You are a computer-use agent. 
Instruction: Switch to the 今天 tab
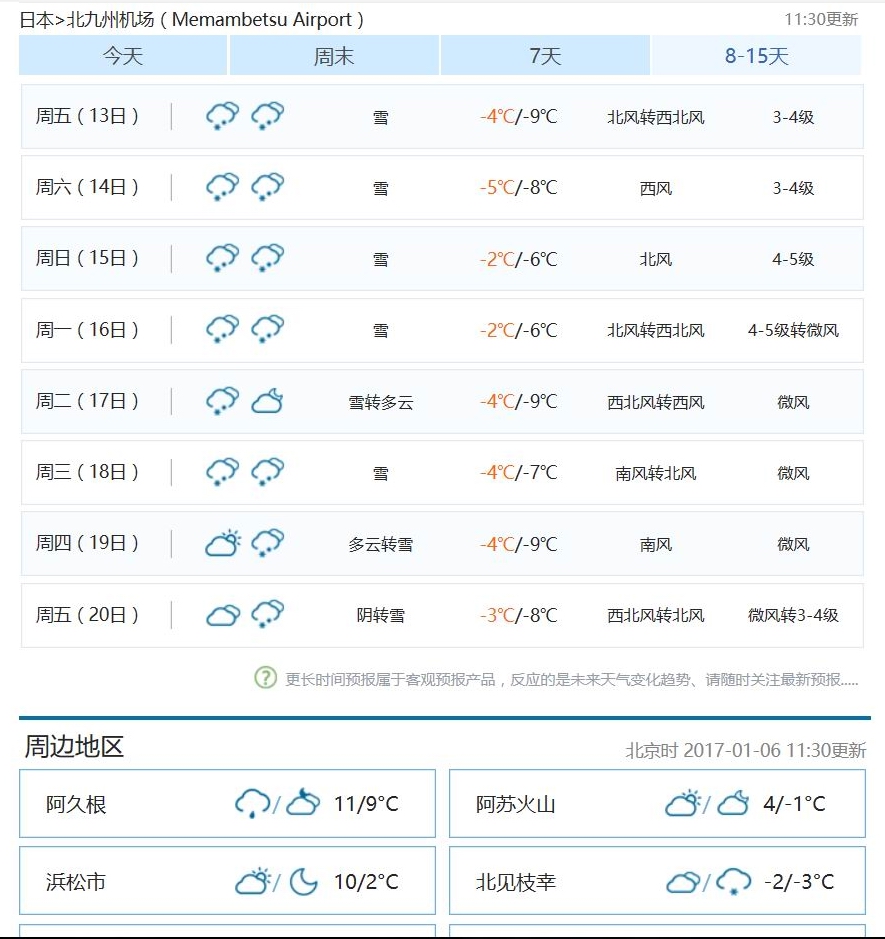(121, 55)
